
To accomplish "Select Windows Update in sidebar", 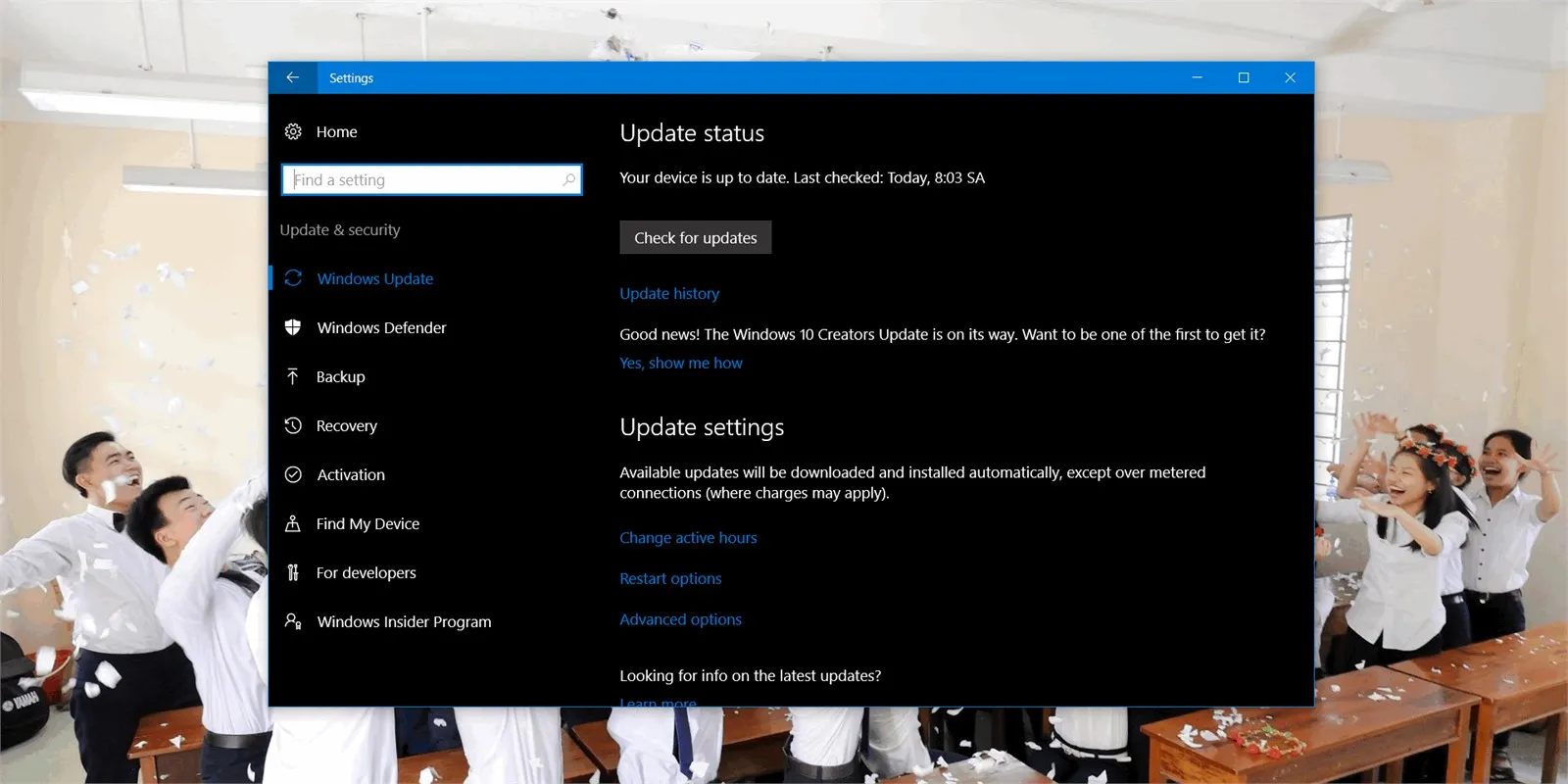I will pyautogui.click(x=374, y=278).
